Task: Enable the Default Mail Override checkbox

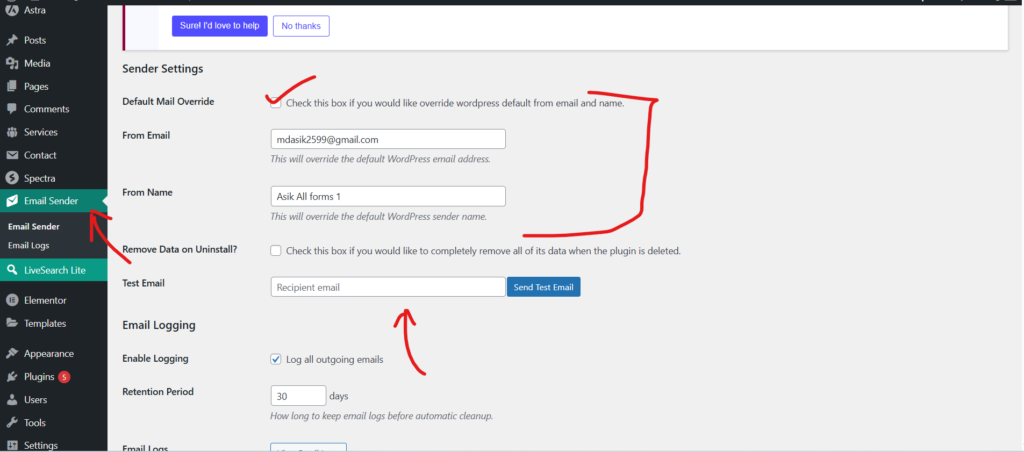Action: [x=276, y=103]
